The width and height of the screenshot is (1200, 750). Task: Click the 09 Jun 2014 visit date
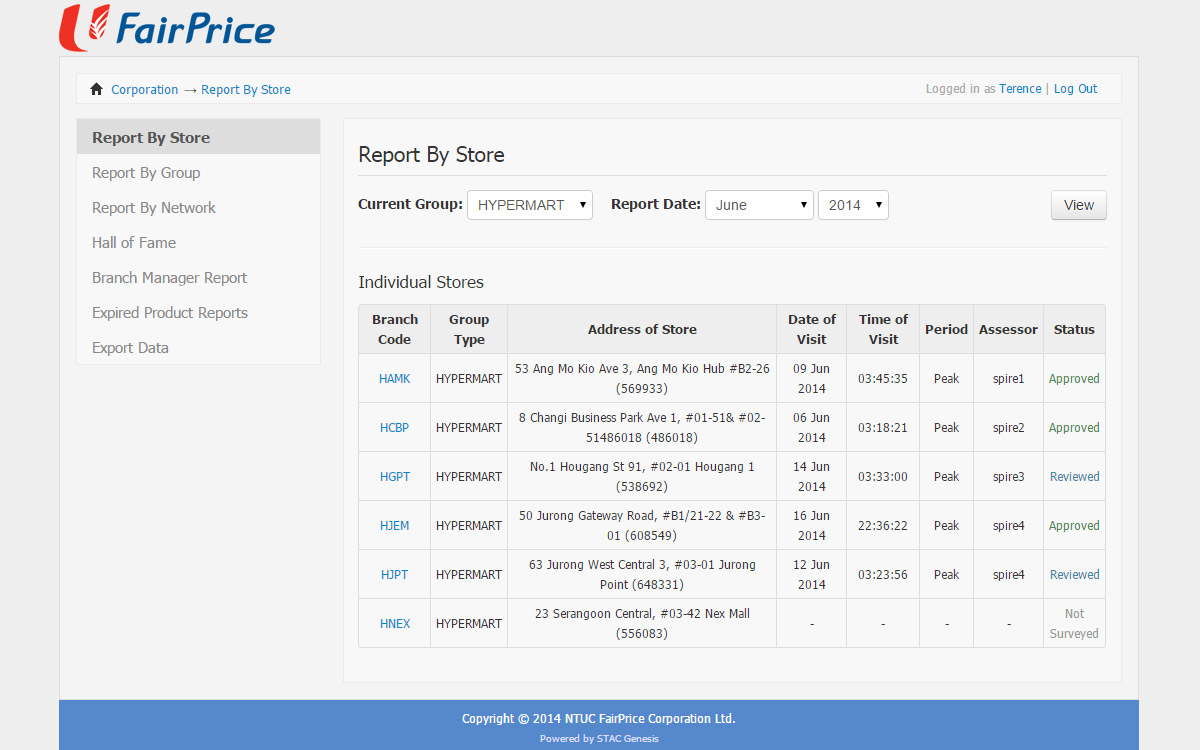click(811, 378)
